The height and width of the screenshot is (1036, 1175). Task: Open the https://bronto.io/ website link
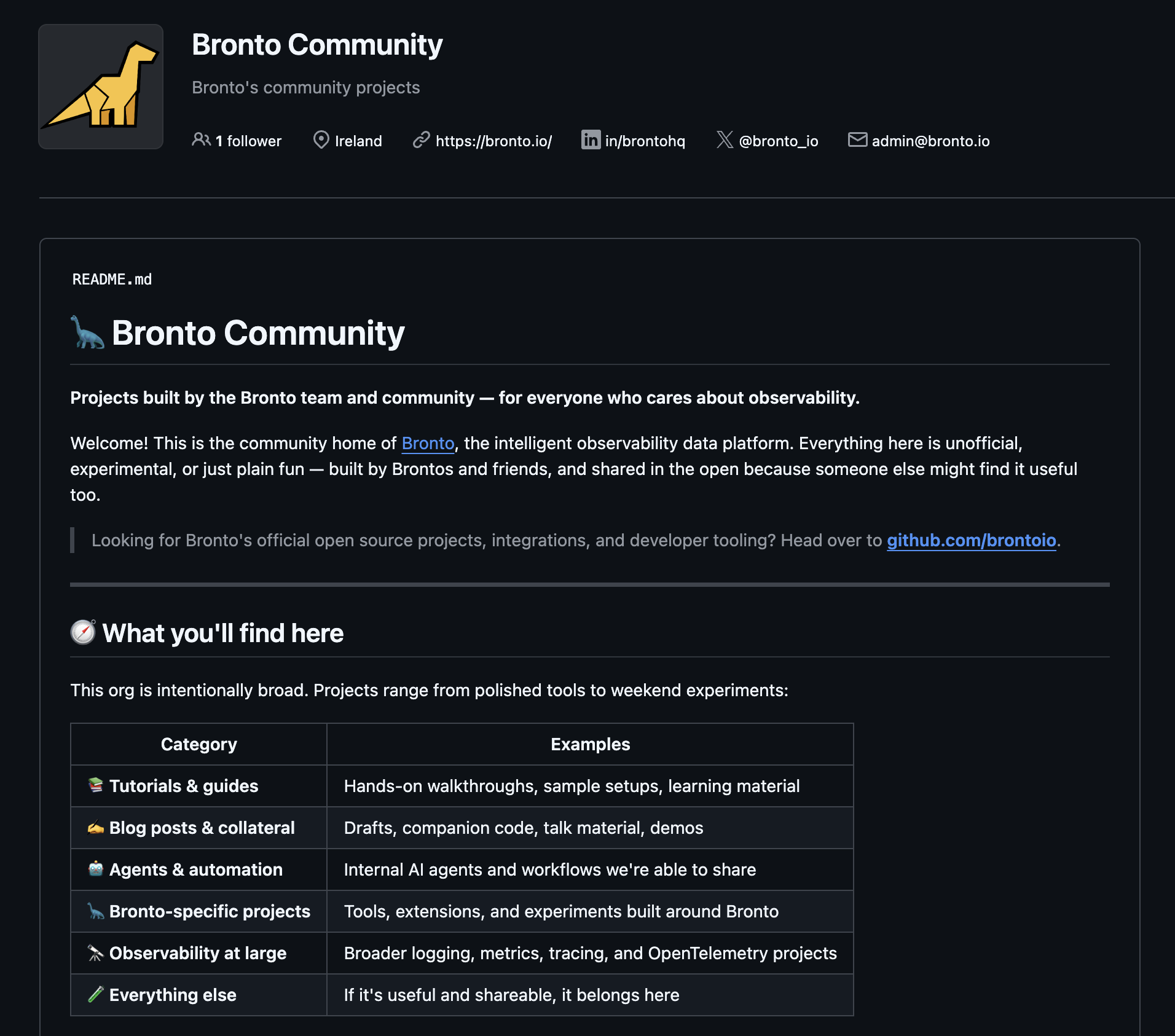pos(493,141)
